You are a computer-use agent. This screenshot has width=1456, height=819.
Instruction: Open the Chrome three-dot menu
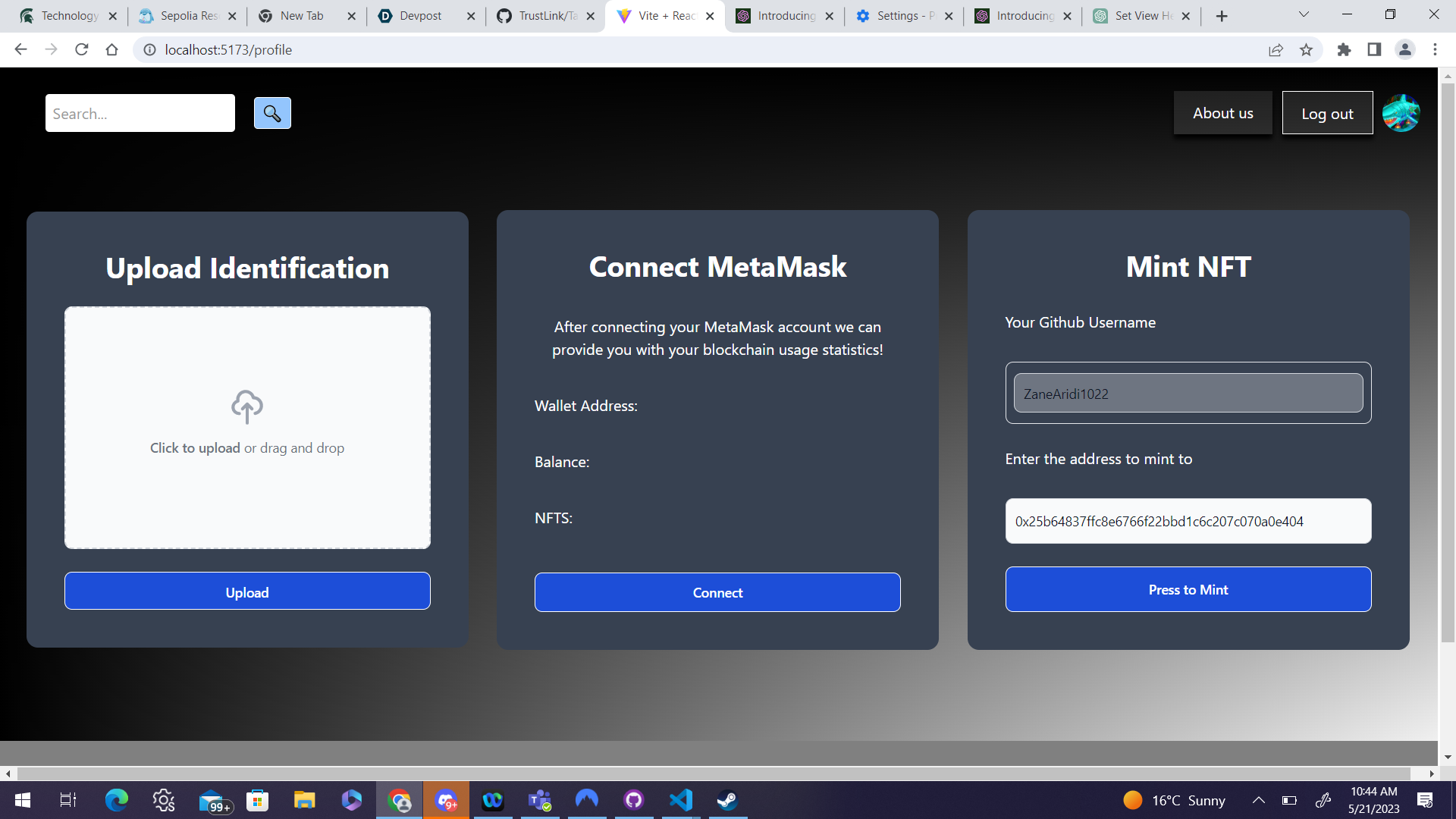coord(1435,50)
